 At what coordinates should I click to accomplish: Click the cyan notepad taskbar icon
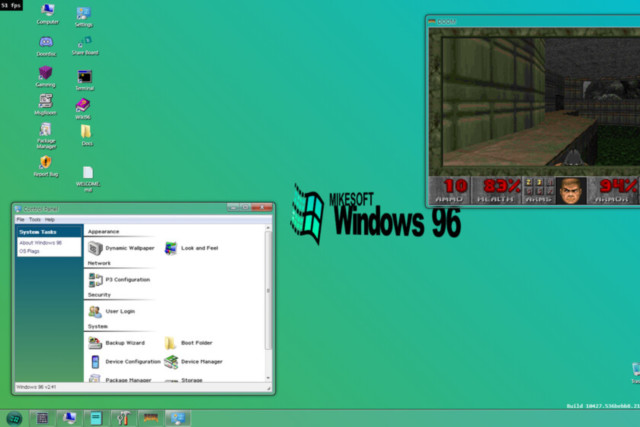(96, 418)
